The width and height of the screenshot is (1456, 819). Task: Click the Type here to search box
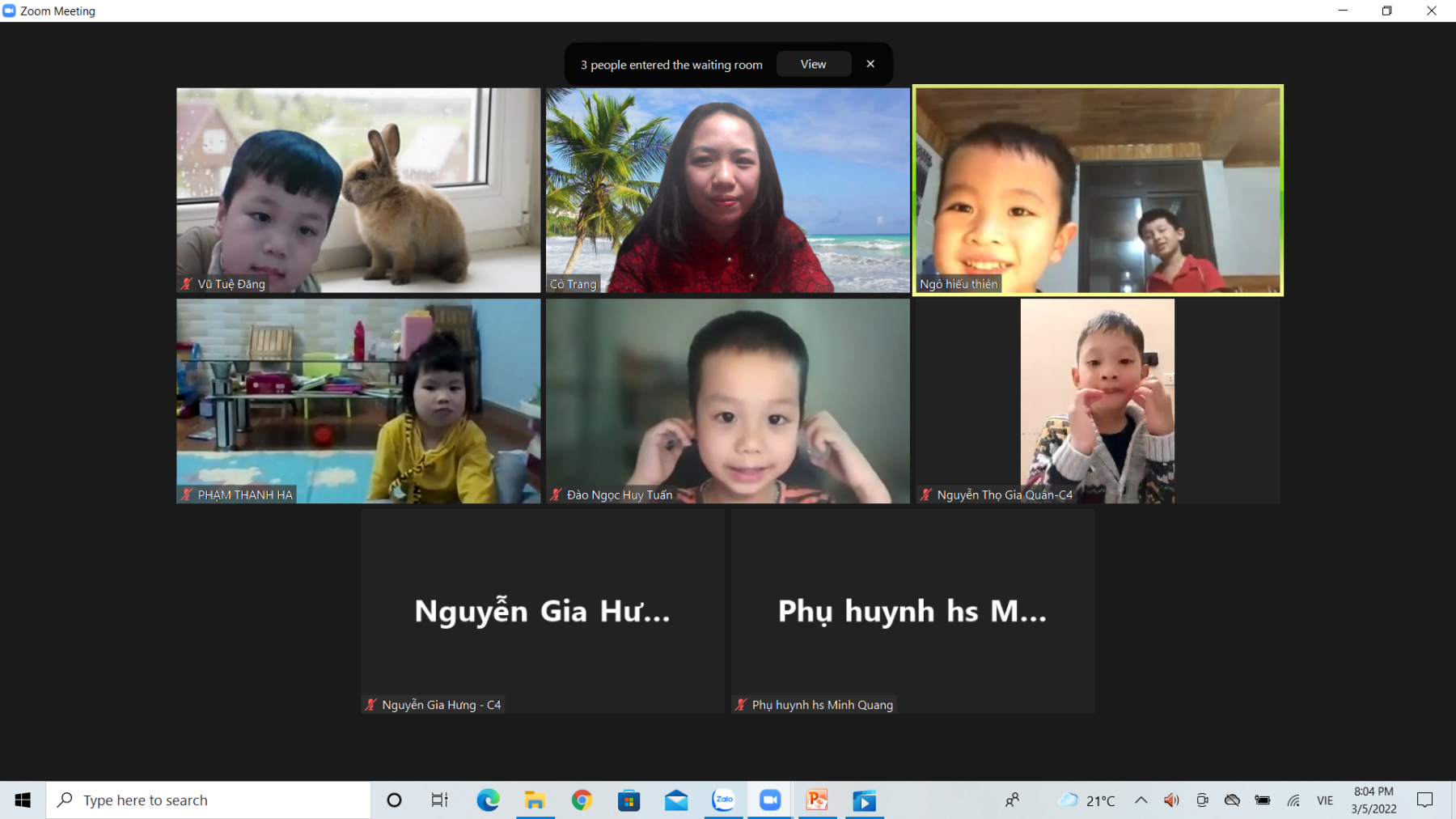(209, 800)
